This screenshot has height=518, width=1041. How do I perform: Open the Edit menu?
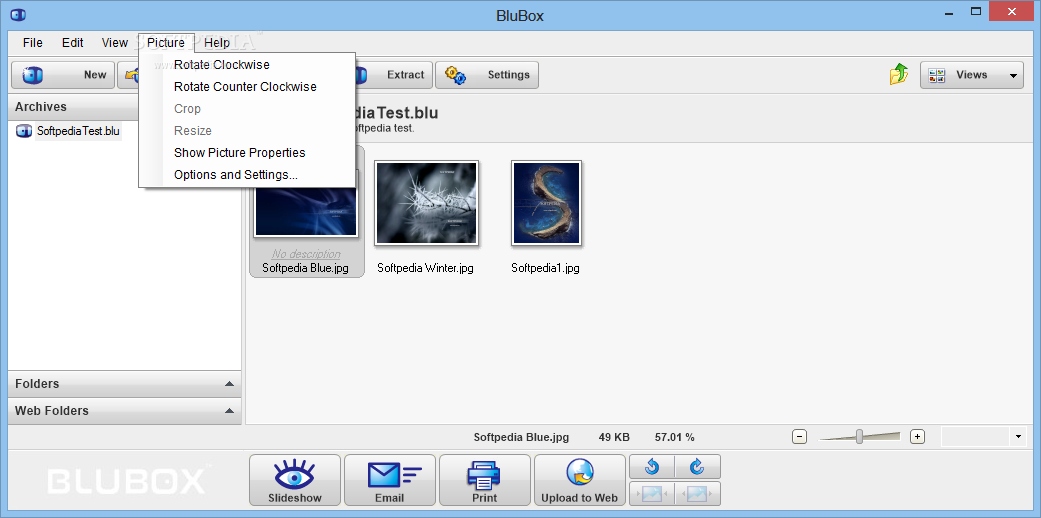[x=72, y=43]
